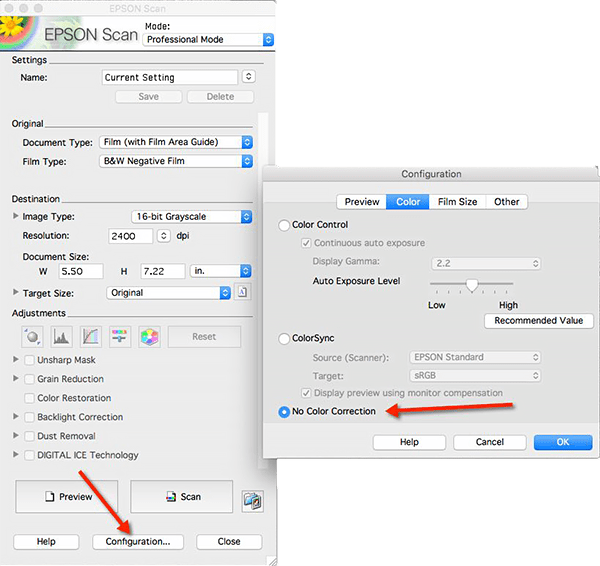Open the Configuration... dialog button
This screenshot has height=566, width=600.
pyautogui.click(x=138, y=542)
